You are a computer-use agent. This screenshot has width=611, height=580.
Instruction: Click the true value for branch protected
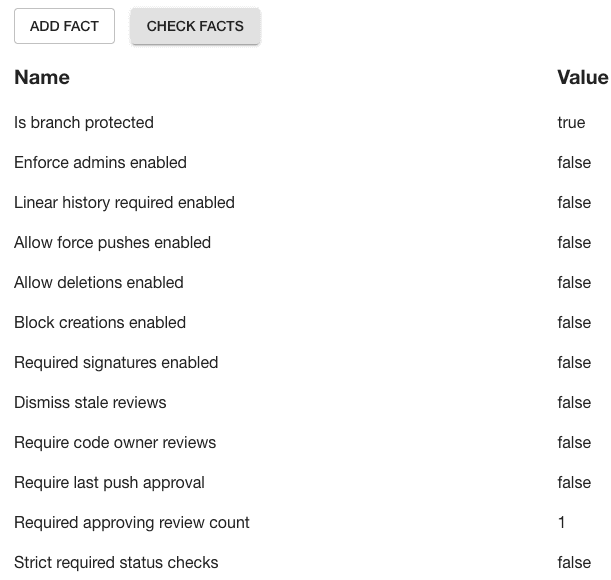pyautogui.click(x=571, y=122)
